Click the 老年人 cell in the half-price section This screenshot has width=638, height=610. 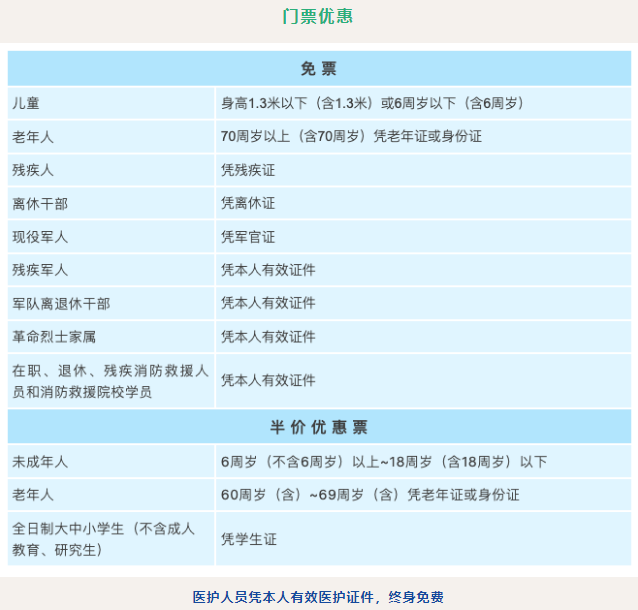point(111,495)
